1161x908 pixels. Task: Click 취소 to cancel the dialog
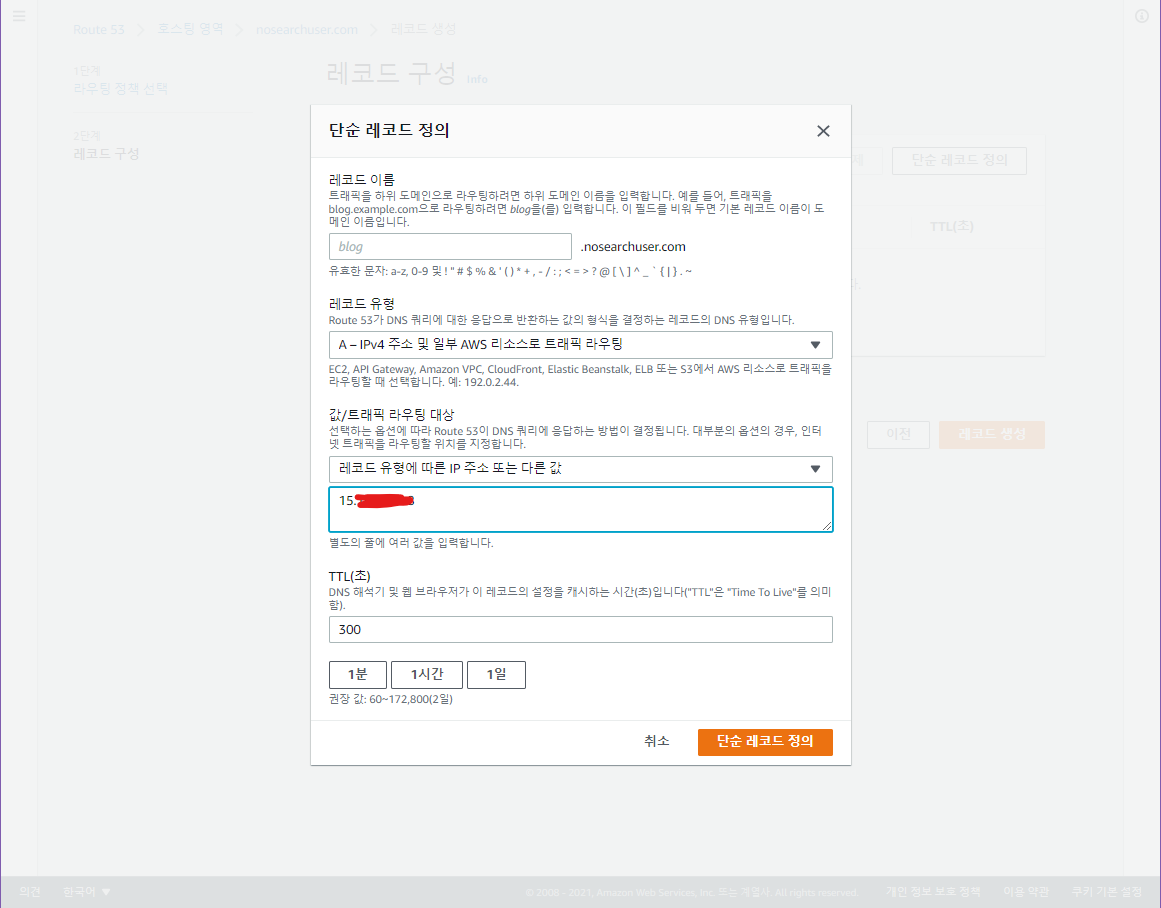click(657, 741)
